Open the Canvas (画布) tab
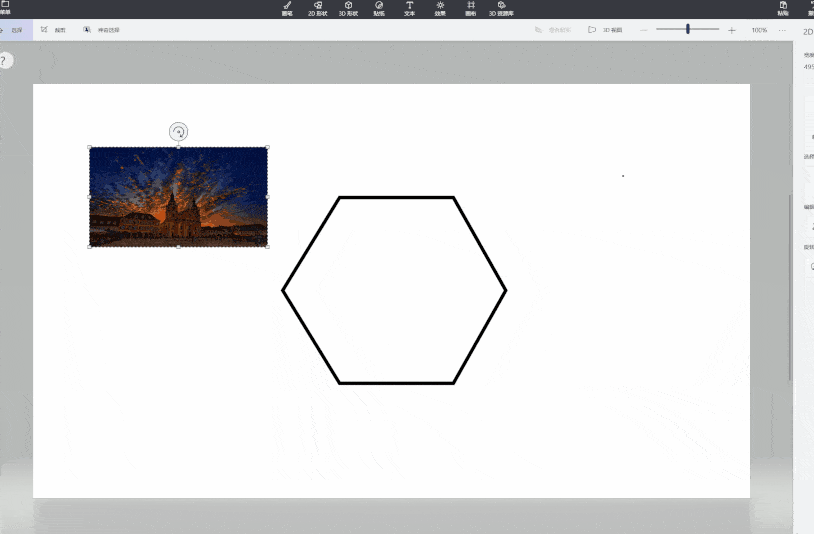Screen dimensions: 814x534 [x=471, y=9]
